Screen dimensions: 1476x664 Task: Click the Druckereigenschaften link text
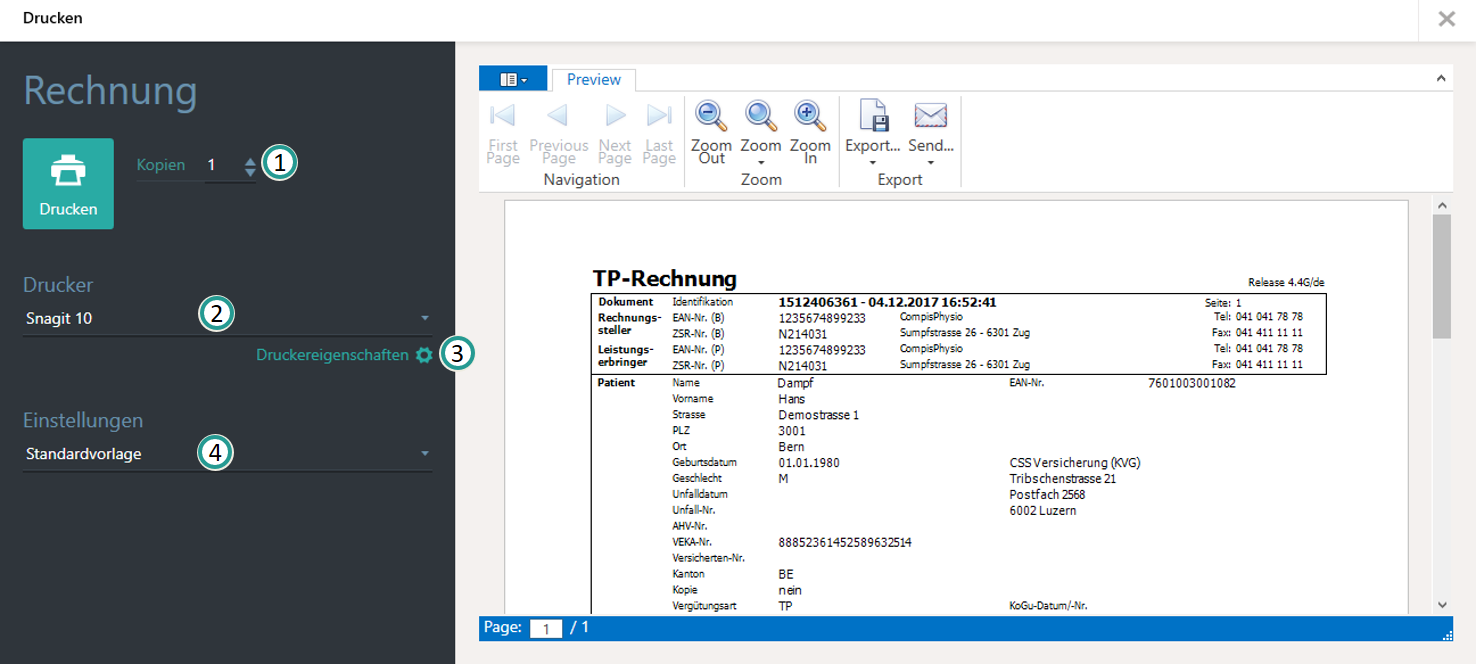[332, 355]
